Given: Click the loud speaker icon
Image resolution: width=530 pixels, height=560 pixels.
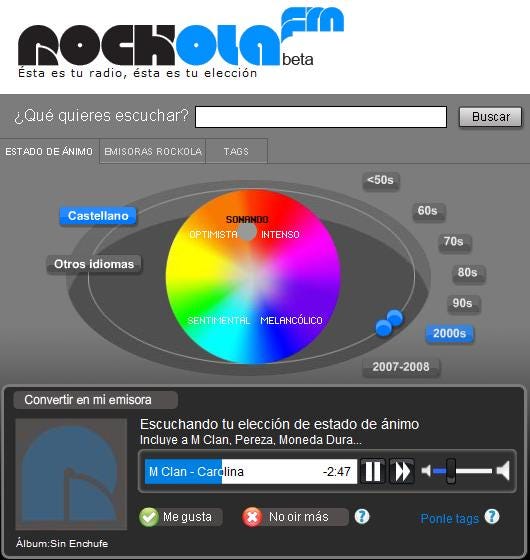Looking at the screenshot, I should click(x=503, y=471).
